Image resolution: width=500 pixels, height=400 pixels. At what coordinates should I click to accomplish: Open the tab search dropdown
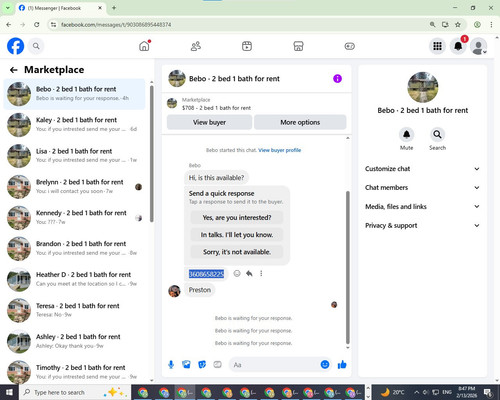point(7,8)
